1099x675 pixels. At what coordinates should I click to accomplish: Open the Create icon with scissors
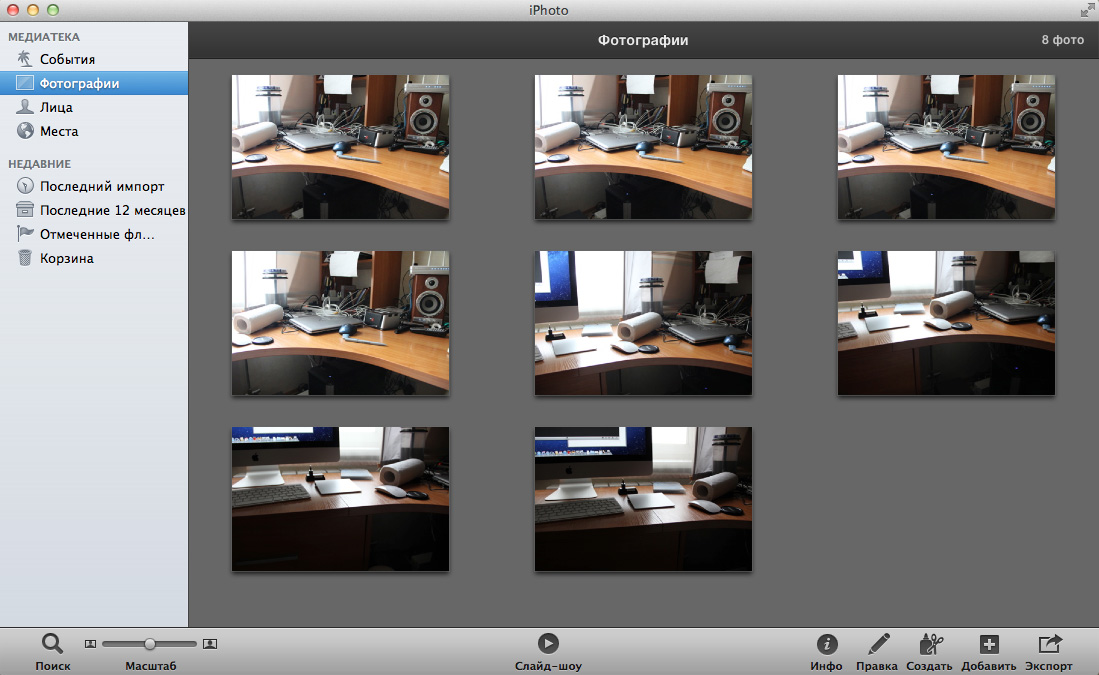point(929,644)
